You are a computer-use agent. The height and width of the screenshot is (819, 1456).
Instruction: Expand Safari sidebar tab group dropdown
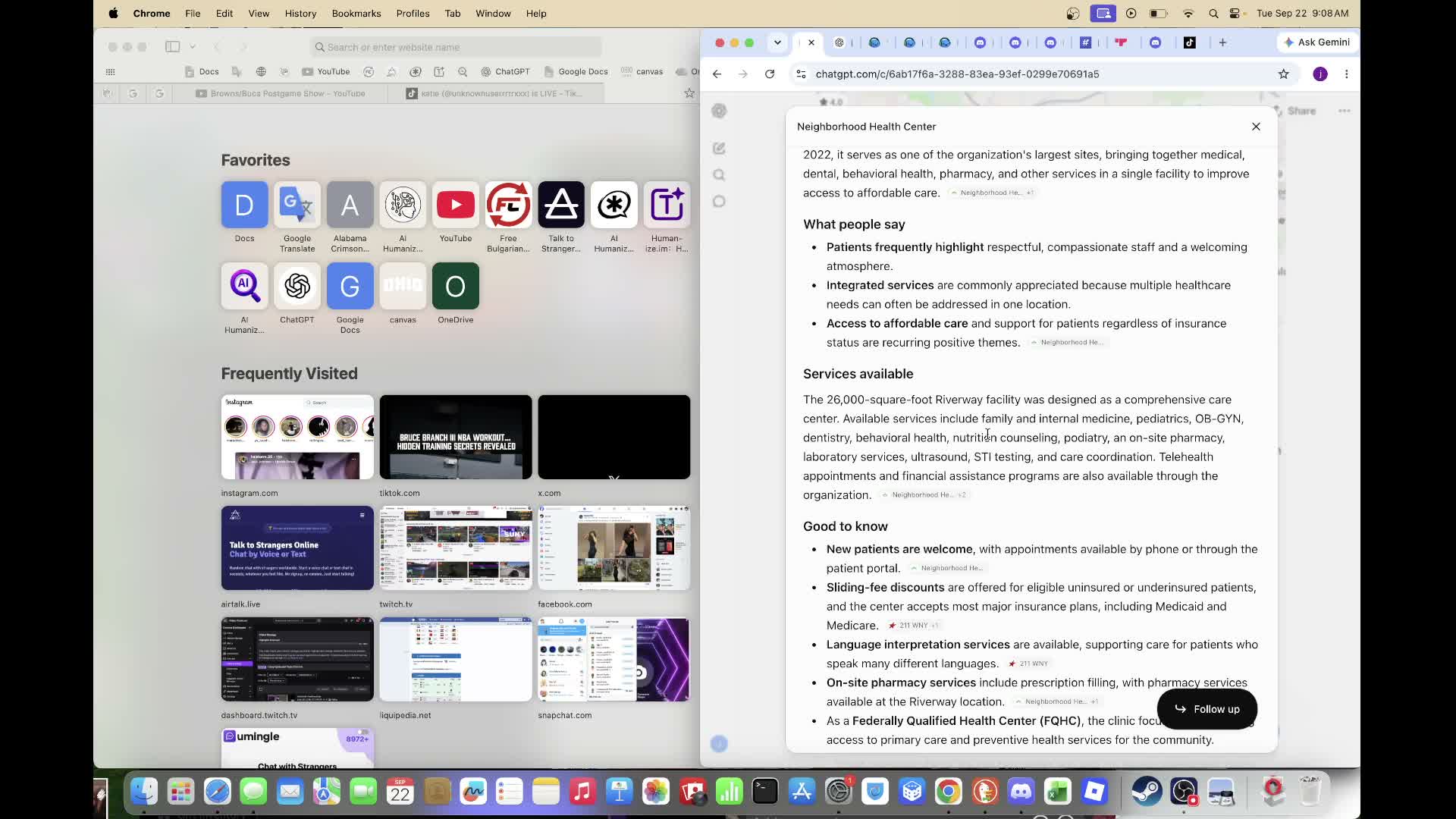click(x=193, y=46)
